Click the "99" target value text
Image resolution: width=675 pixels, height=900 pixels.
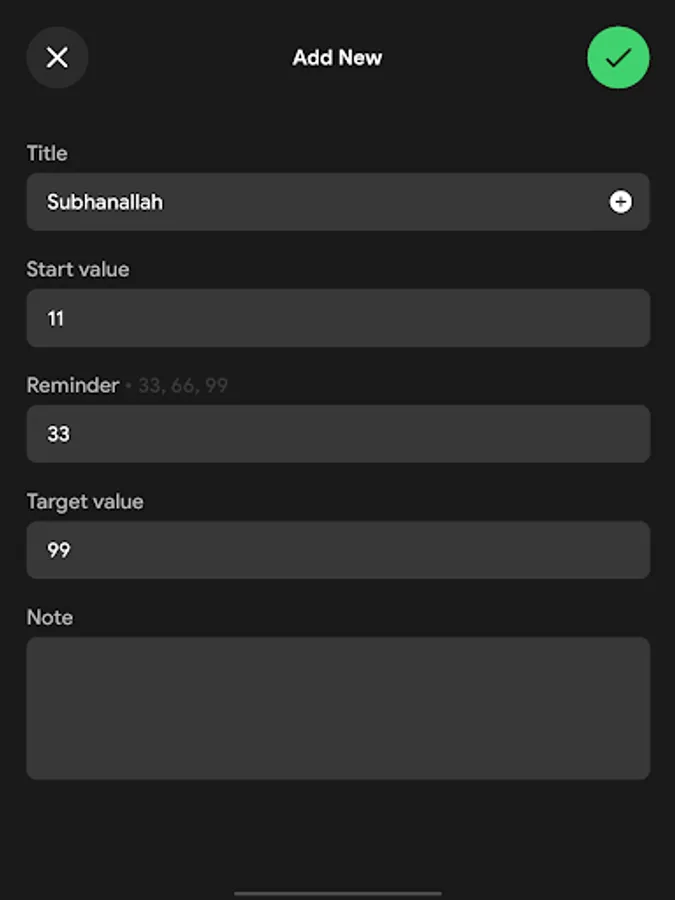pos(58,550)
